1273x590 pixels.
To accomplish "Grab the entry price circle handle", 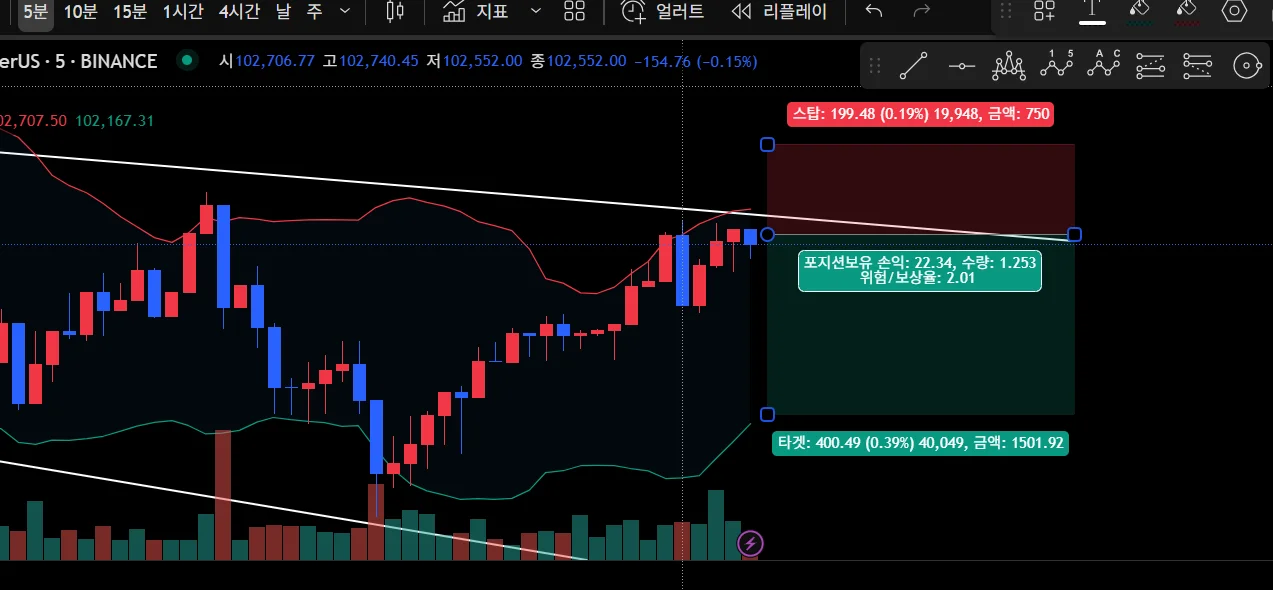I will tap(767, 234).
